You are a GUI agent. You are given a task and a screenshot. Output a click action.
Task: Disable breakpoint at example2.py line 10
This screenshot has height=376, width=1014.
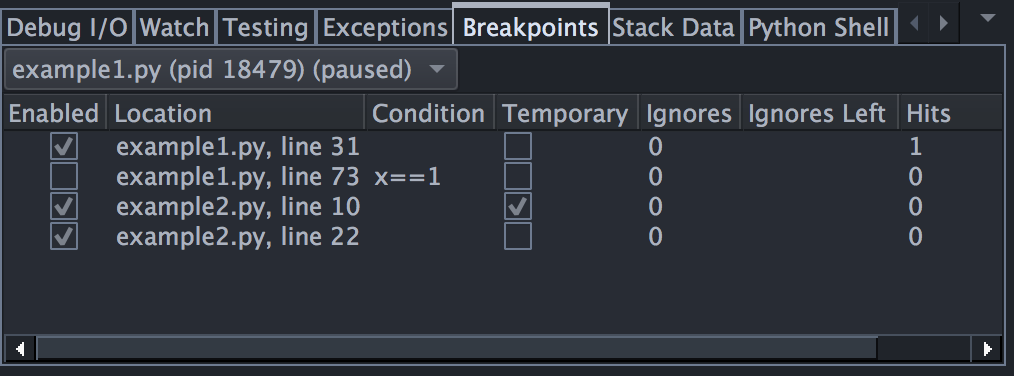pyautogui.click(x=64, y=206)
